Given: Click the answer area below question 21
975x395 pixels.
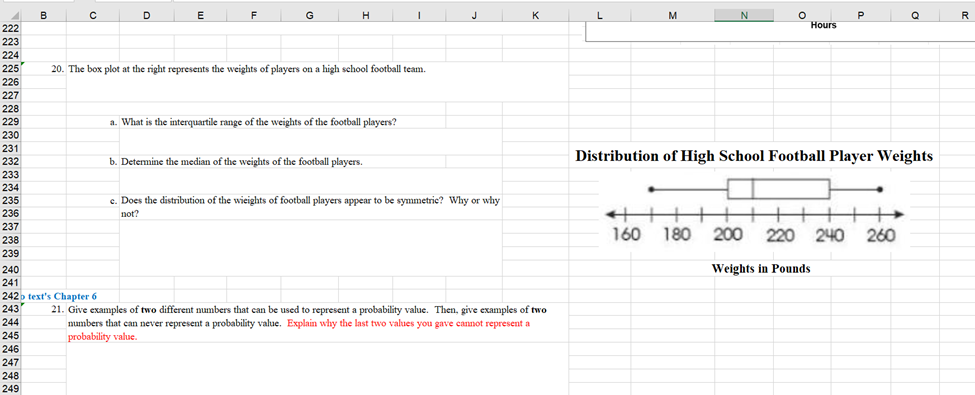Looking at the screenshot, I should (x=317, y=368).
